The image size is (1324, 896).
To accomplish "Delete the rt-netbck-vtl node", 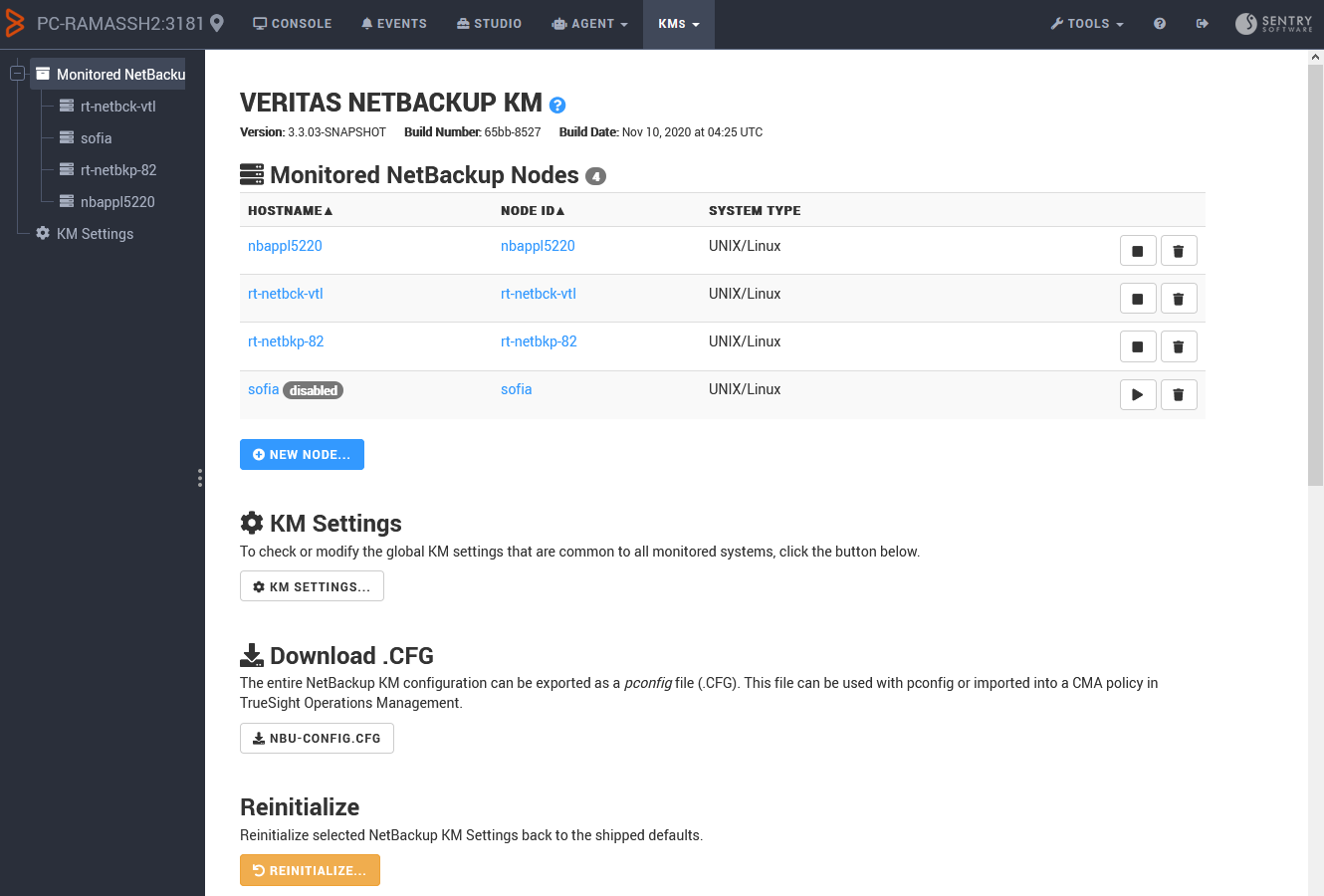I will pyautogui.click(x=1179, y=298).
